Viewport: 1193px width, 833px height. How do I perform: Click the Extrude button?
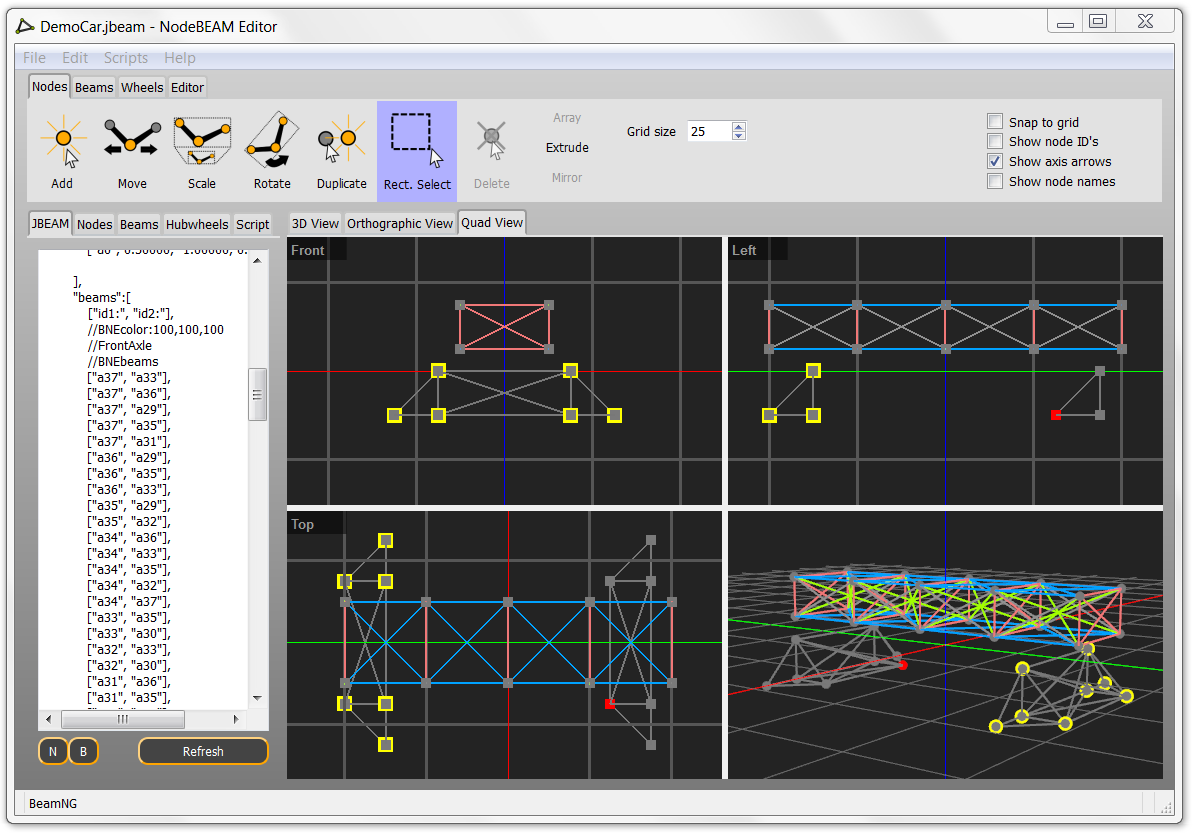(567, 148)
